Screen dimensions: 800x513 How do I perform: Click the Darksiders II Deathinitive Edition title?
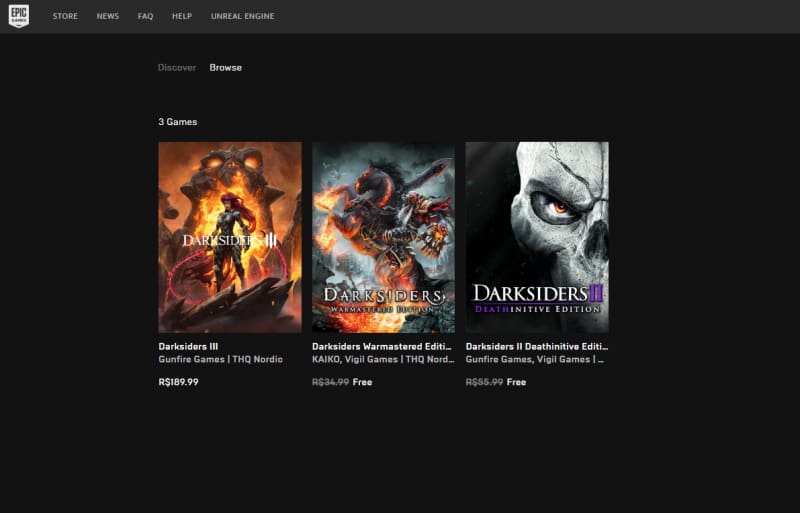(537, 347)
